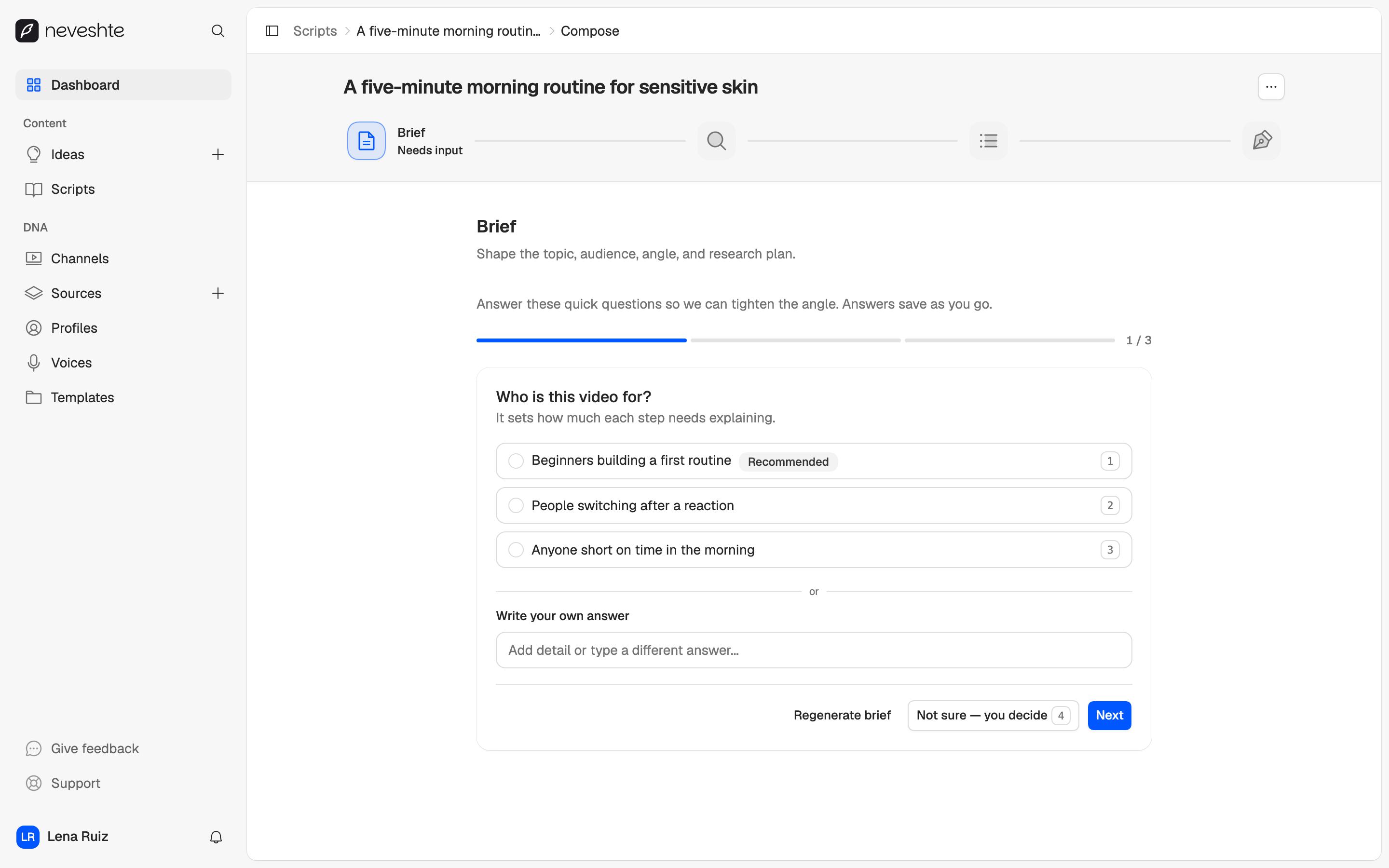Viewport: 1389px width, 868px height.
Task: Click the Next button
Action: coord(1109,715)
